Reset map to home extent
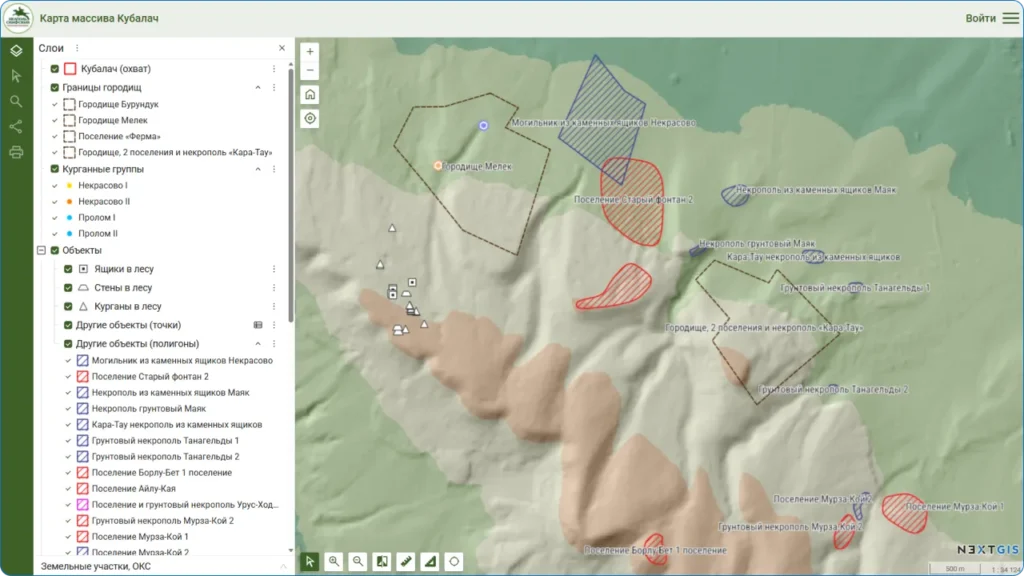This screenshot has height=576, width=1024. [310, 94]
